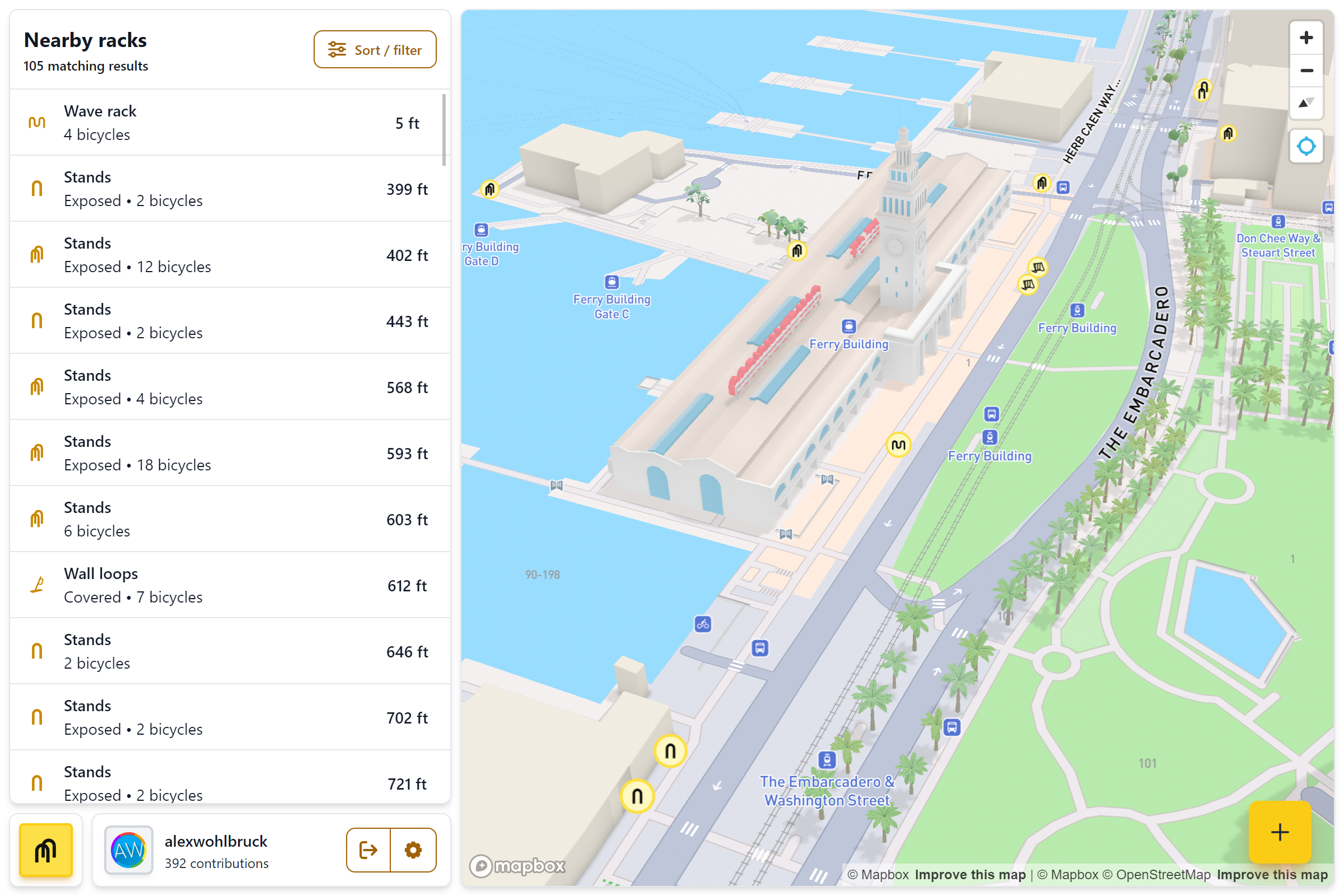Click the bike share station map icon
Viewport: 1344px width, 896px height.
coord(703,624)
